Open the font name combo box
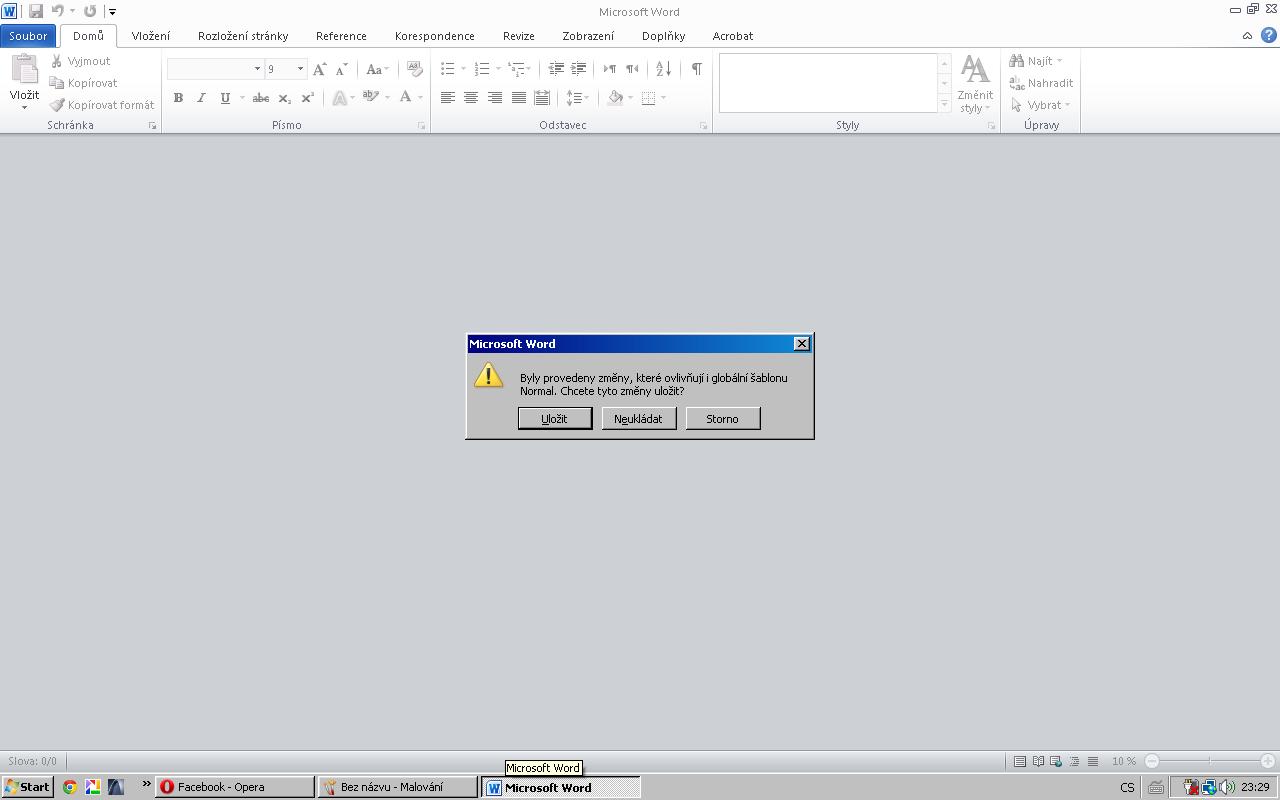This screenshot has height=800, width=1280. coord(215,69)
